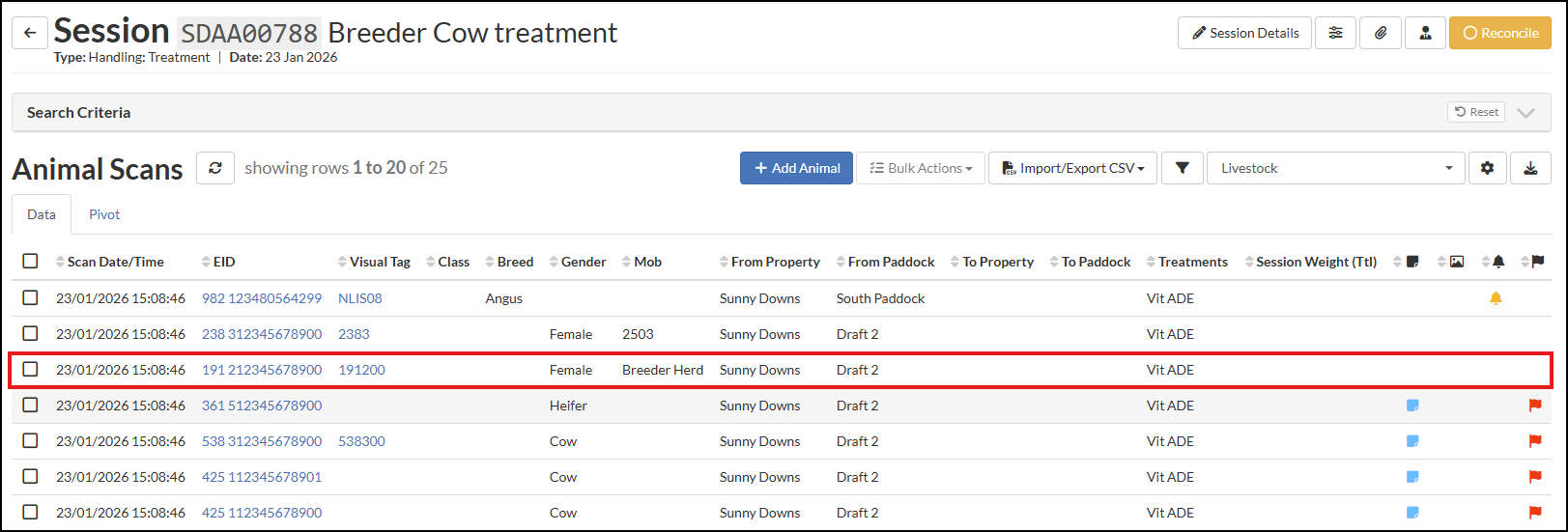Open EID link 191 212345678900

coord(262,370)
